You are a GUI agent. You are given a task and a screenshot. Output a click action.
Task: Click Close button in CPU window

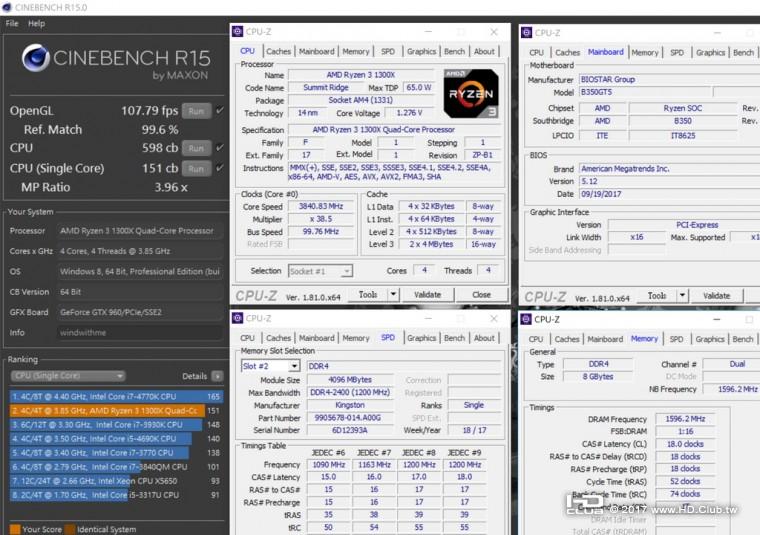(481, 295)
